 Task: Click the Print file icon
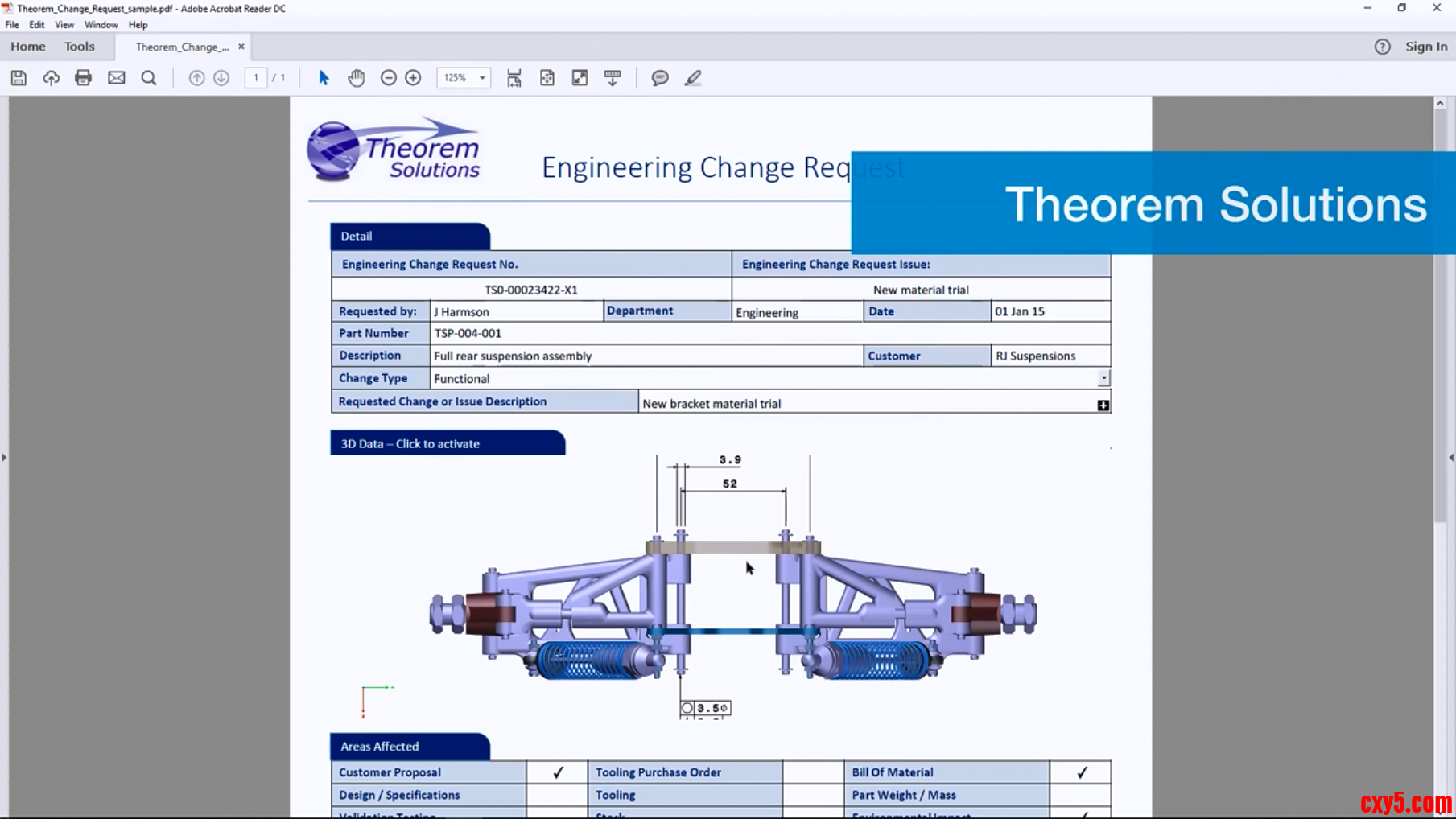click(83, 78)
